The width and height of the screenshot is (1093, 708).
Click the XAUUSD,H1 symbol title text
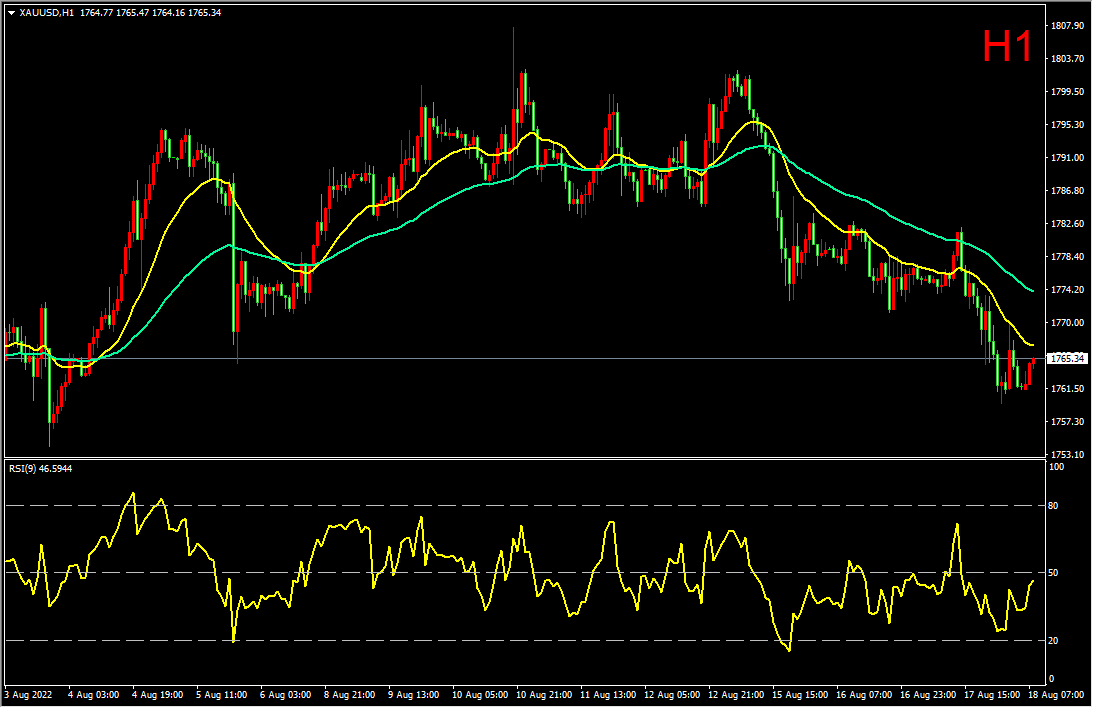pos(47,13)
